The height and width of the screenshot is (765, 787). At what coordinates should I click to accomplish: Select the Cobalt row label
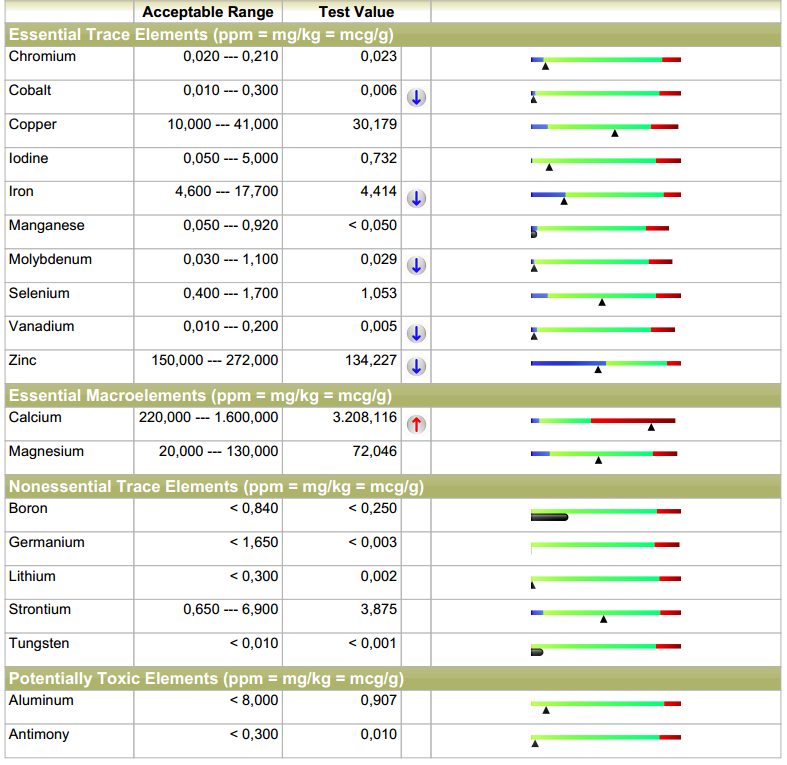[x=30, y=90]
